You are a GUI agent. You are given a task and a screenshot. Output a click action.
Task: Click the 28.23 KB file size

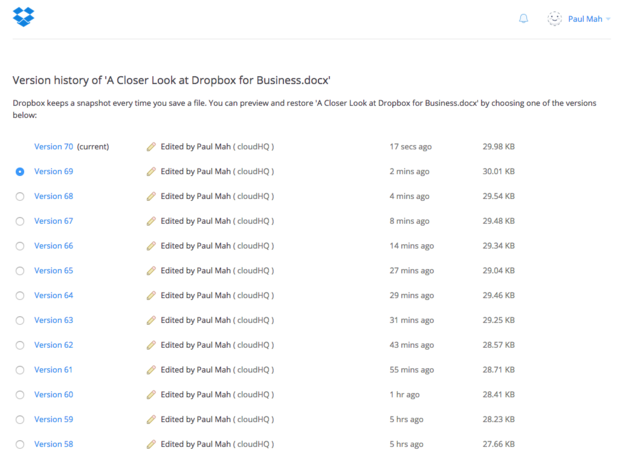[499, 419]
